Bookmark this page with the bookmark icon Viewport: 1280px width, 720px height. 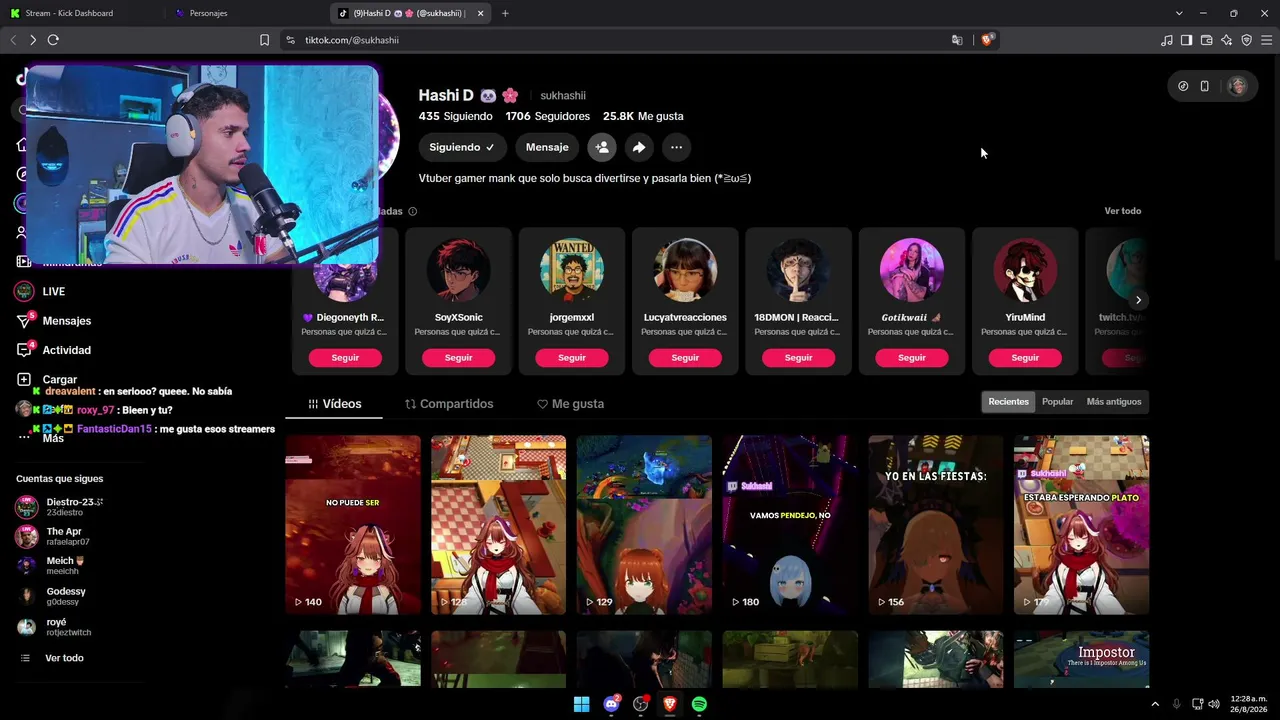[x=264, y=40]
